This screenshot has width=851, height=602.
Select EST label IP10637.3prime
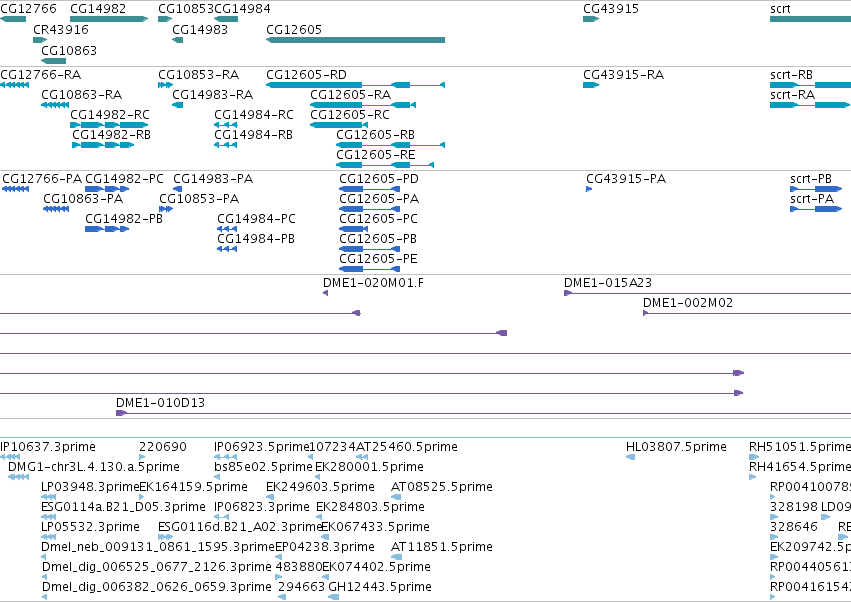(48, 447)
